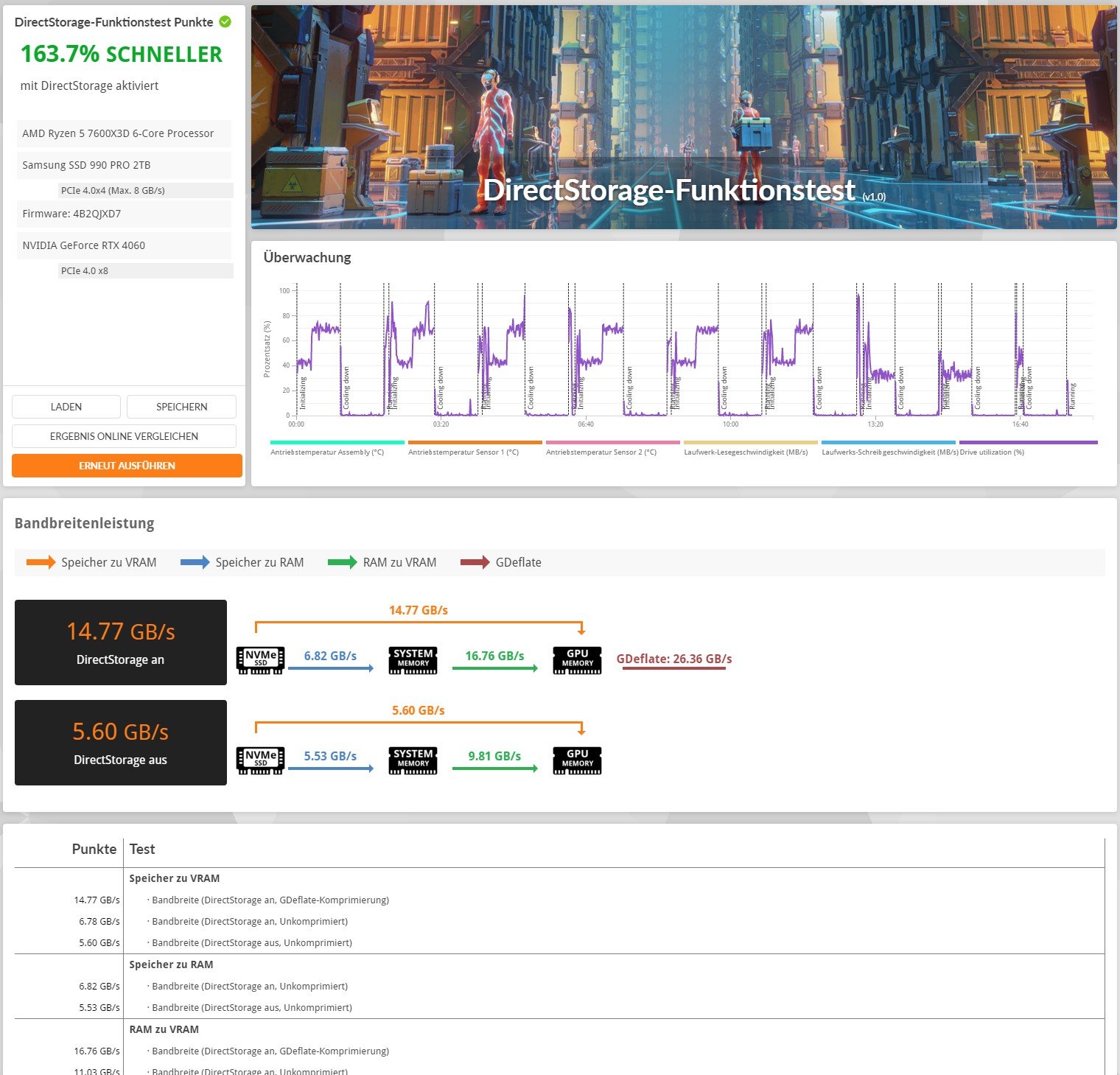Click the green verified checkmark icon
Viewport: 1120px width, 1075px height.
point(225,22)
